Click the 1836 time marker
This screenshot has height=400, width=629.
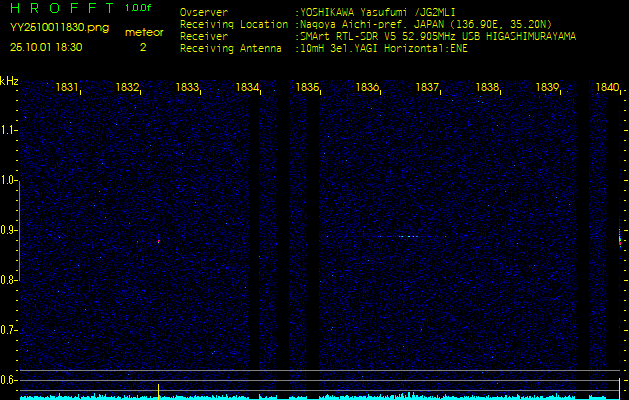point(367,87)
